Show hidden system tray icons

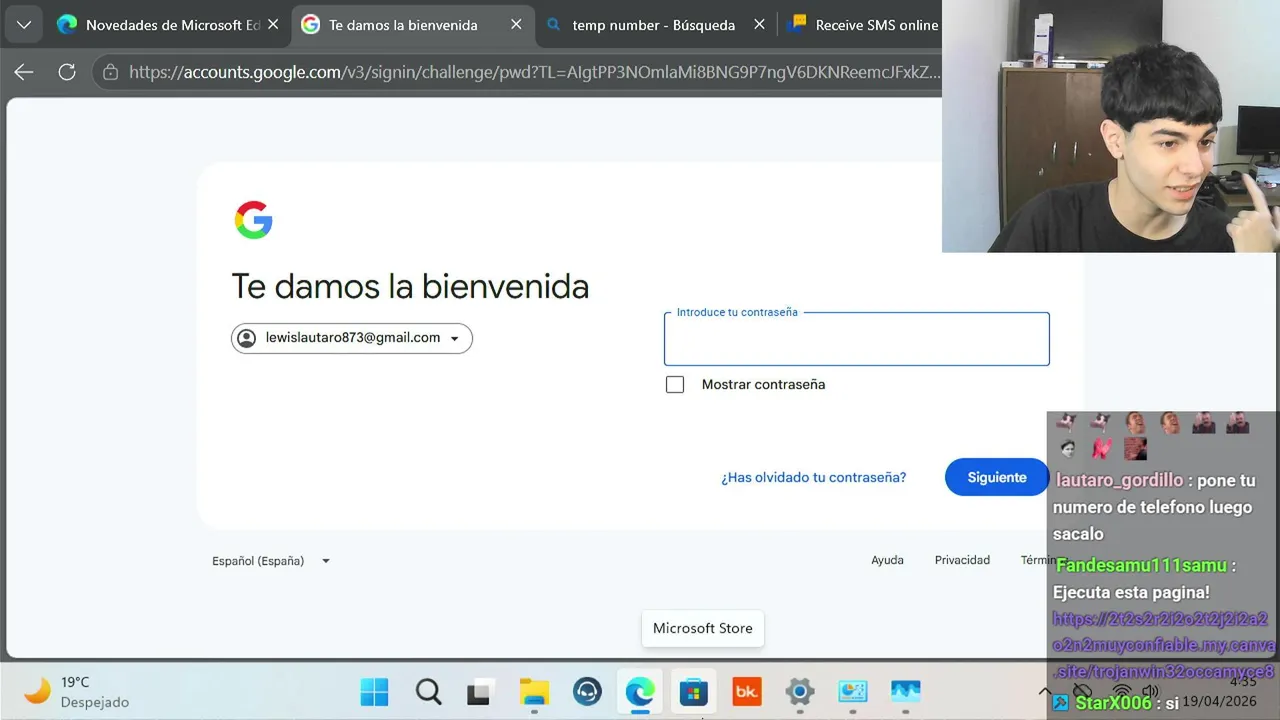pyautogui.click(x=1045, y=691)
